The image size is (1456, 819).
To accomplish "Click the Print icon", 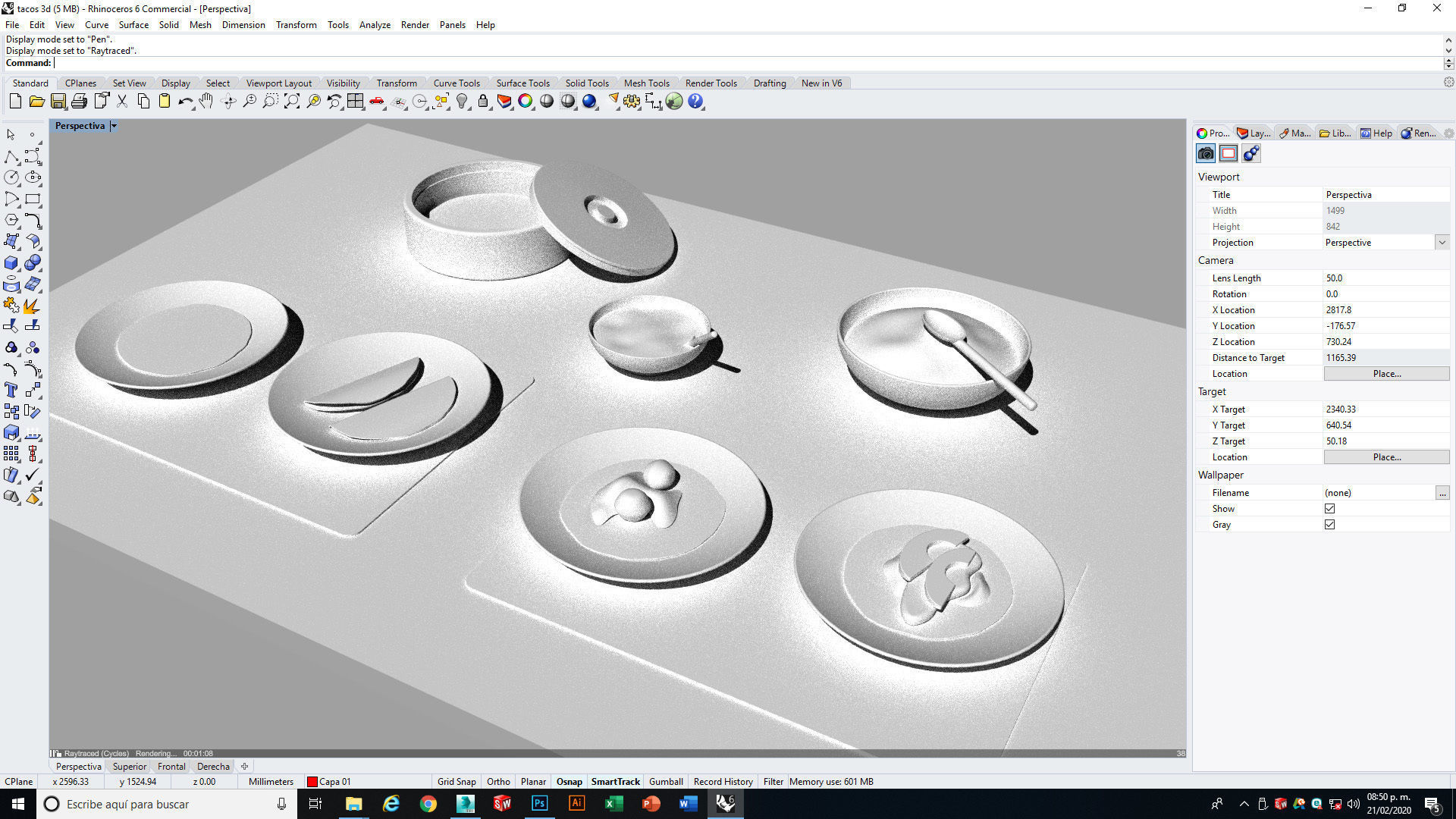I will [x=79, y=101].
